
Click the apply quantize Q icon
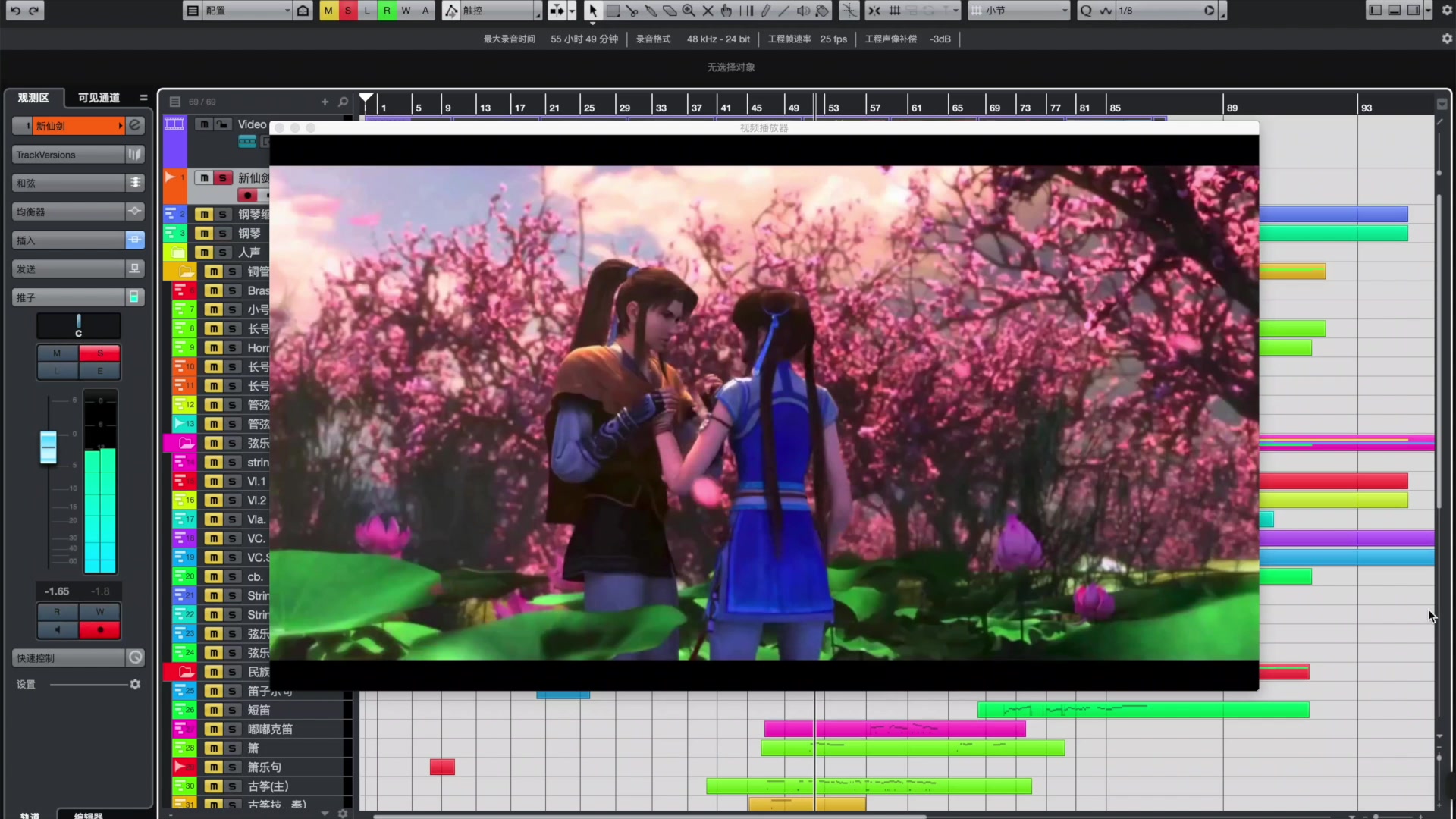(x=1086, y=11)
